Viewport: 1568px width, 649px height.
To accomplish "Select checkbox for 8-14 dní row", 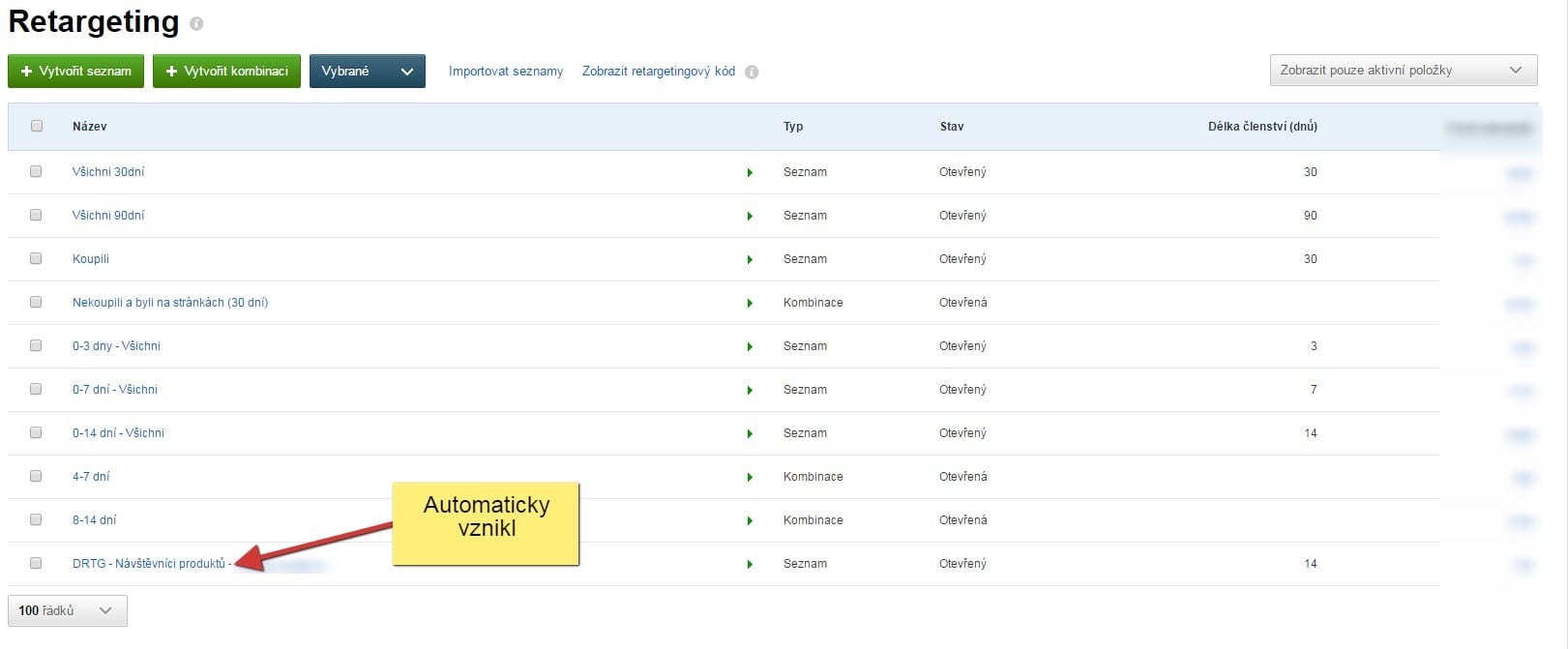I will [36, 519].
